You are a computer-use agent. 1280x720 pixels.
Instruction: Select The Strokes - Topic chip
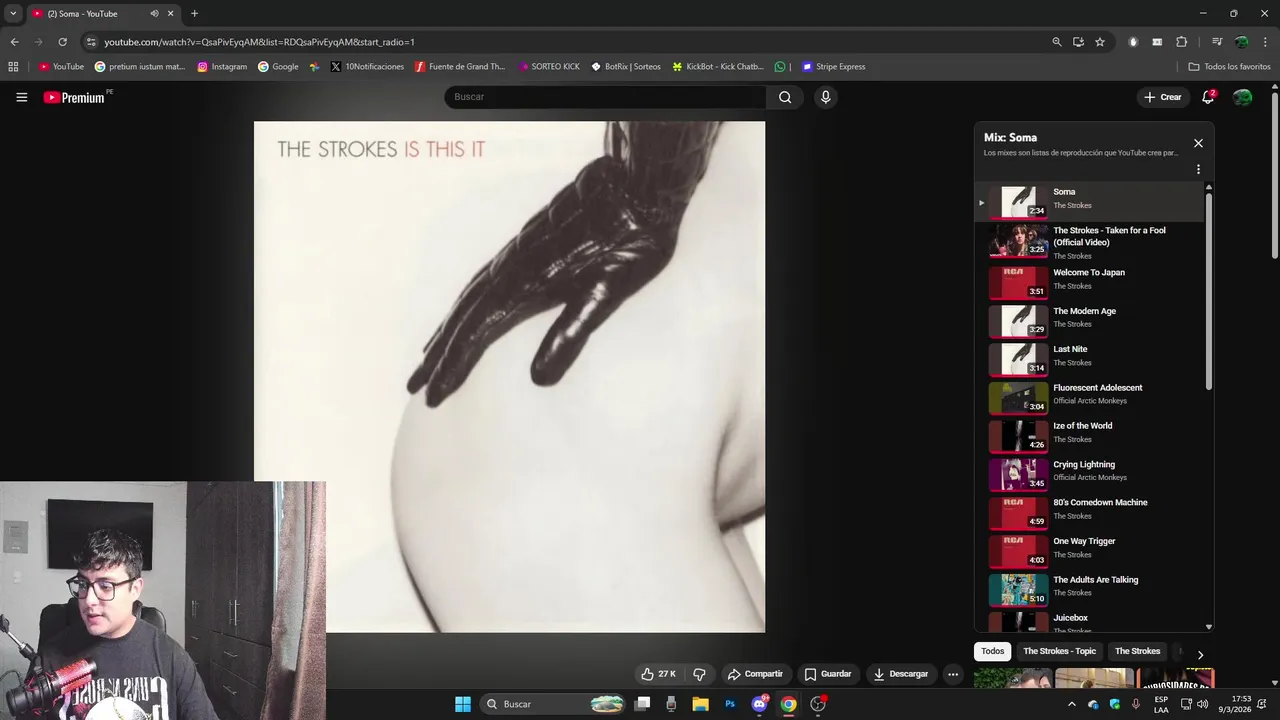coord(1059,651)
